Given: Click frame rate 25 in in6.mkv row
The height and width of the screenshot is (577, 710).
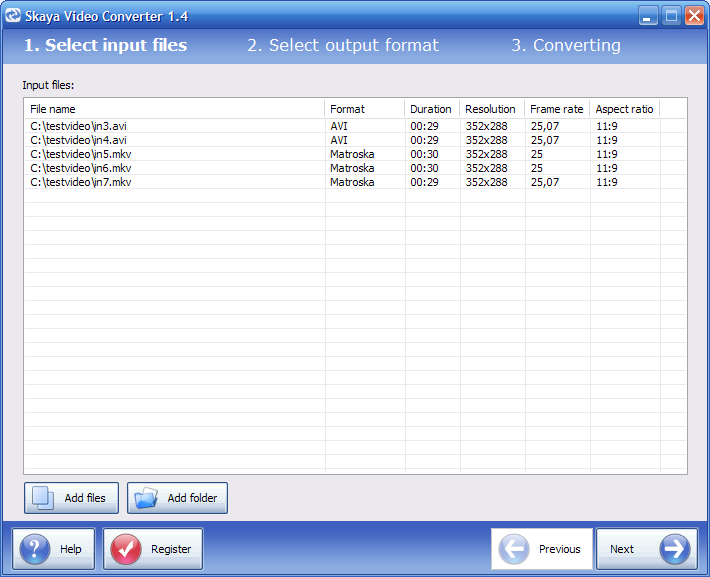Looking at the screenshot, I should 537,168.
